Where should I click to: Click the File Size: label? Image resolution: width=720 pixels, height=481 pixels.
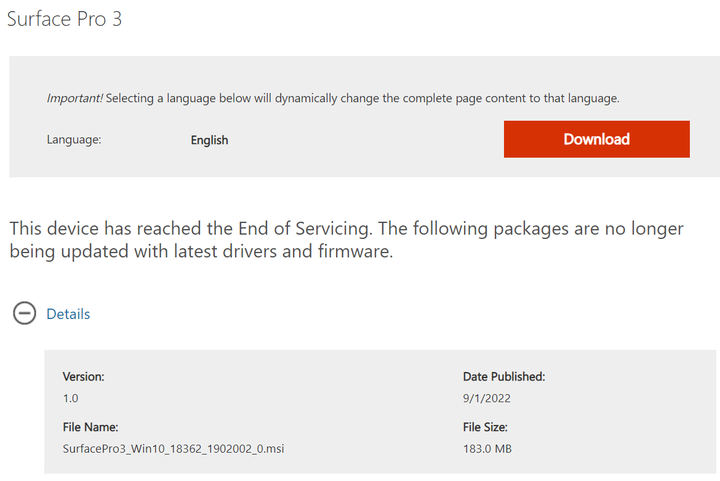[x=485, y=427]
